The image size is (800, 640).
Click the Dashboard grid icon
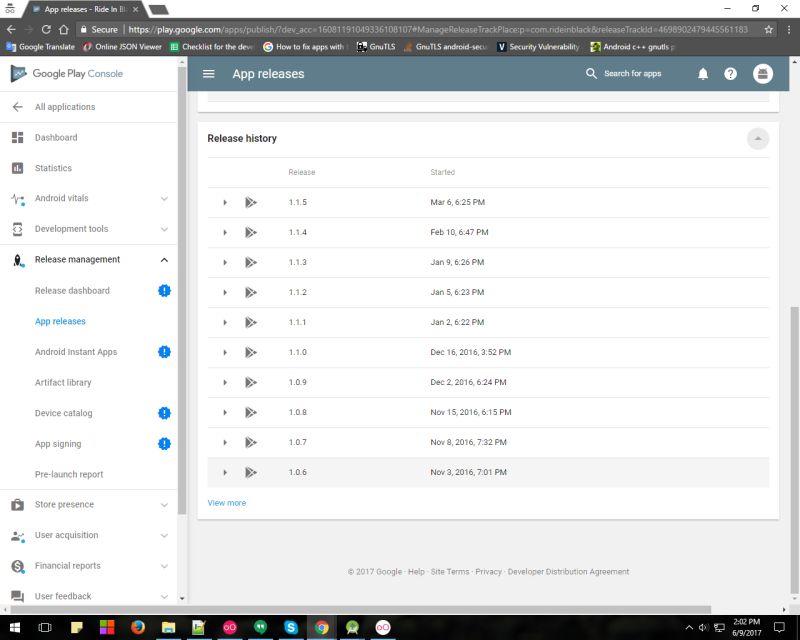(17, 137)
